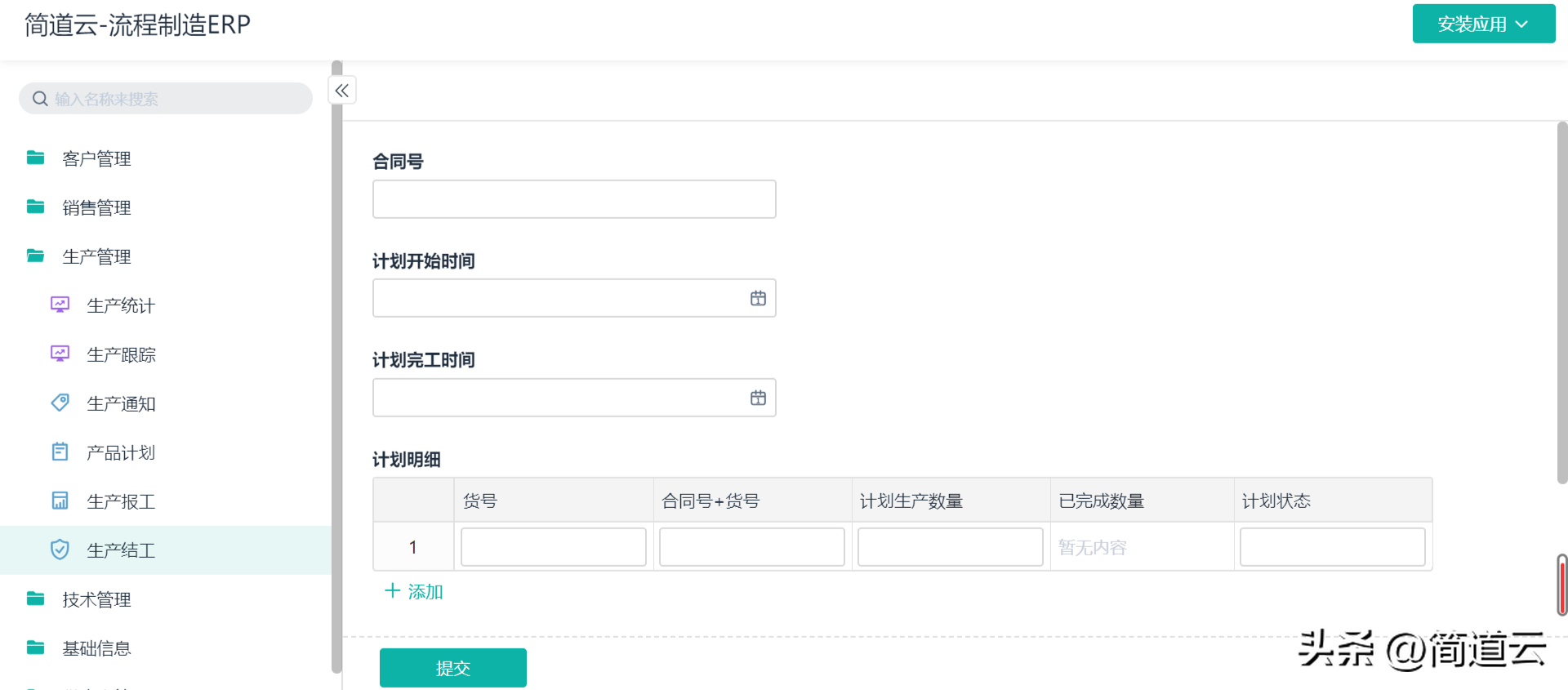Open the 技术管理 folder
The width and height of the screenshot is (1568, 690).
coord(96,599)
